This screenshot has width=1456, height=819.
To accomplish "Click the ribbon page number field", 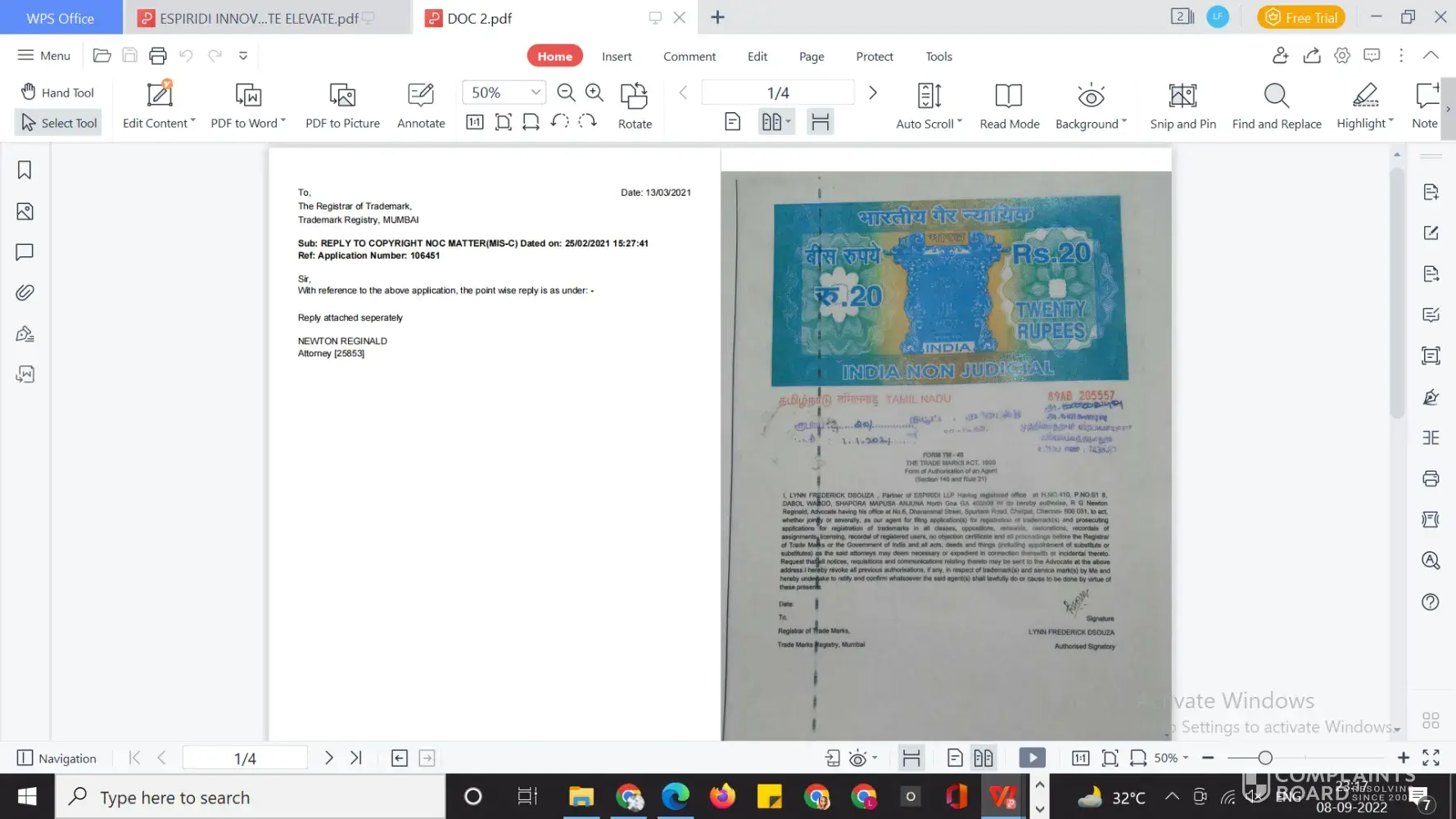I will coord(778,93).
